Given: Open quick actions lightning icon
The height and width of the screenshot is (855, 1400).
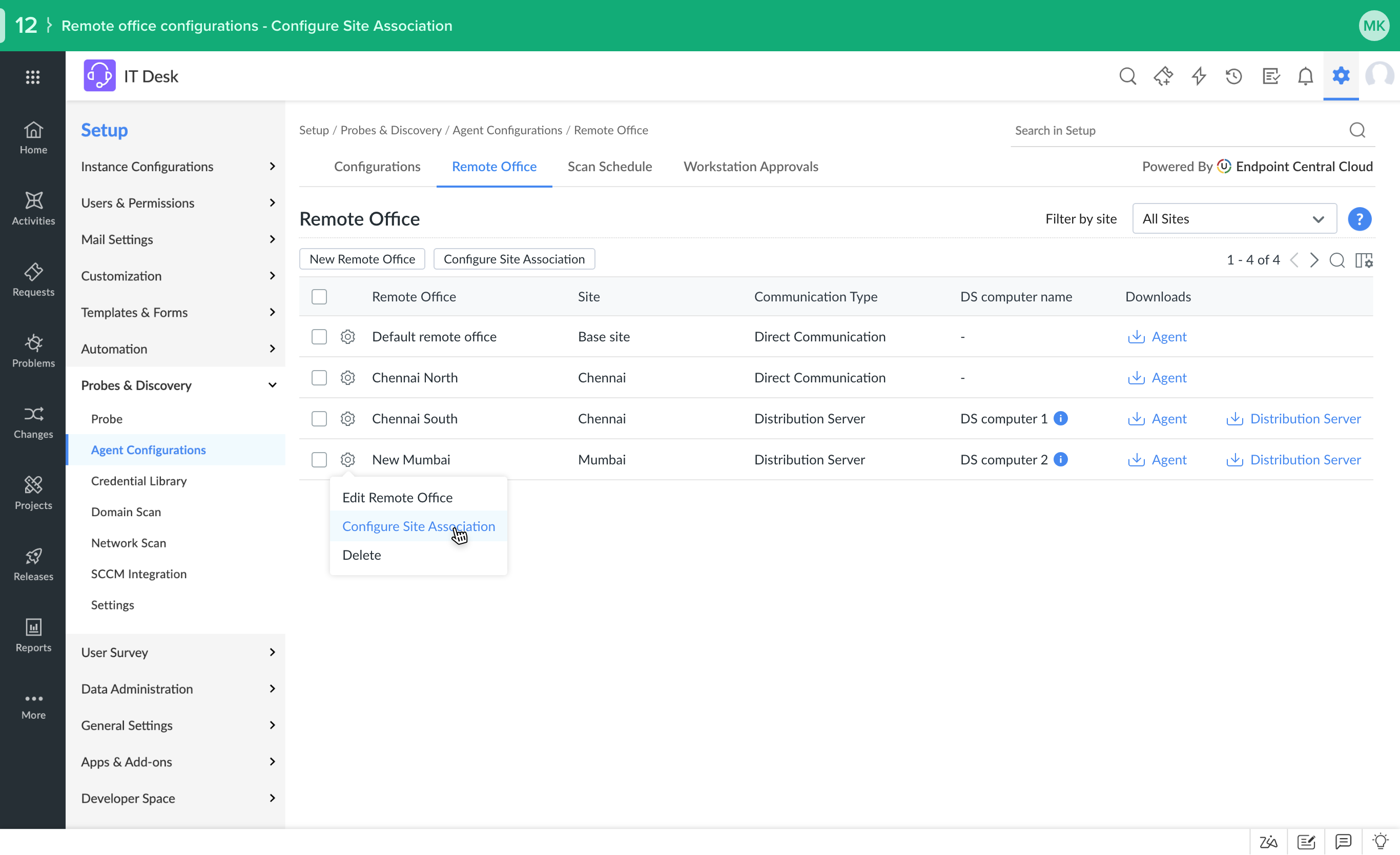Looking at the screenshot, I should (x=1198, y=76).
